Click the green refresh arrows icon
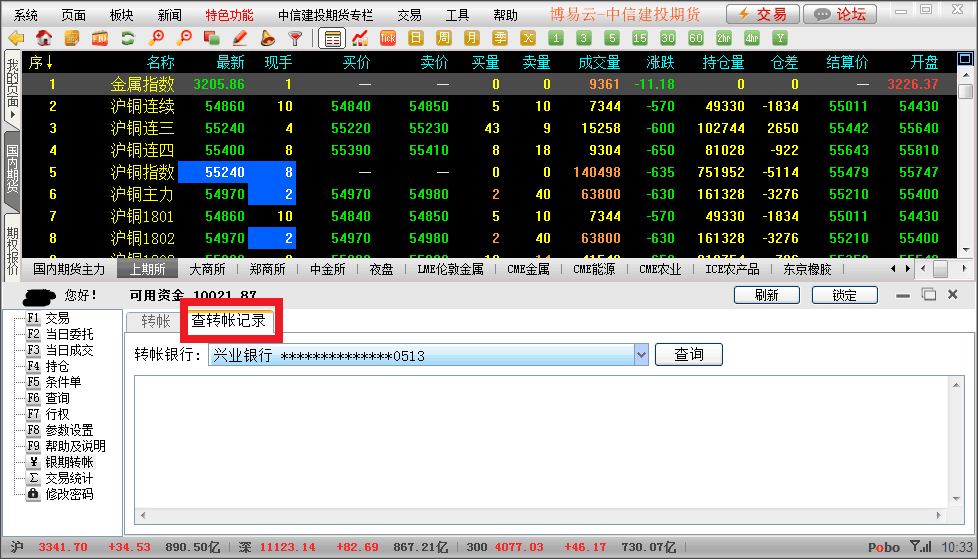 tap(127, 39)
